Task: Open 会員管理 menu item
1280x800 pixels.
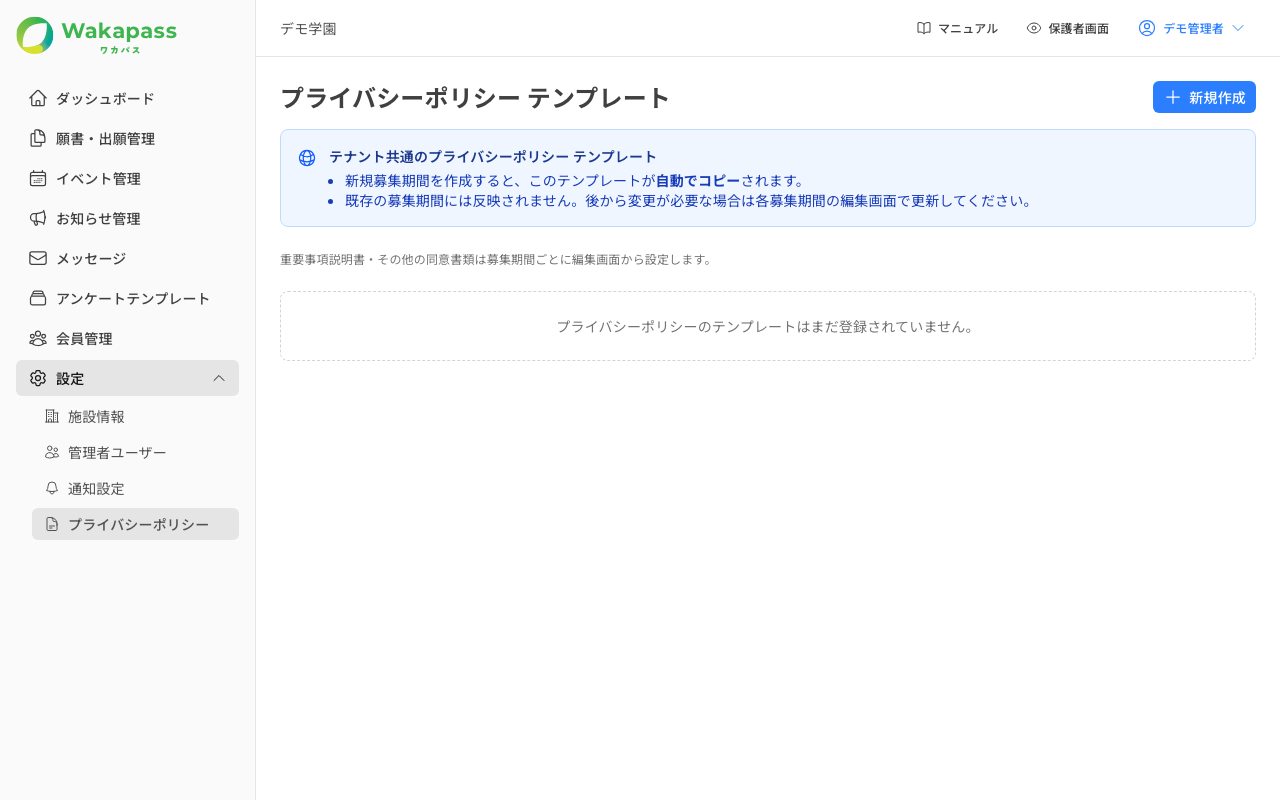Action: pyautogui.click(x=127, y=338)
